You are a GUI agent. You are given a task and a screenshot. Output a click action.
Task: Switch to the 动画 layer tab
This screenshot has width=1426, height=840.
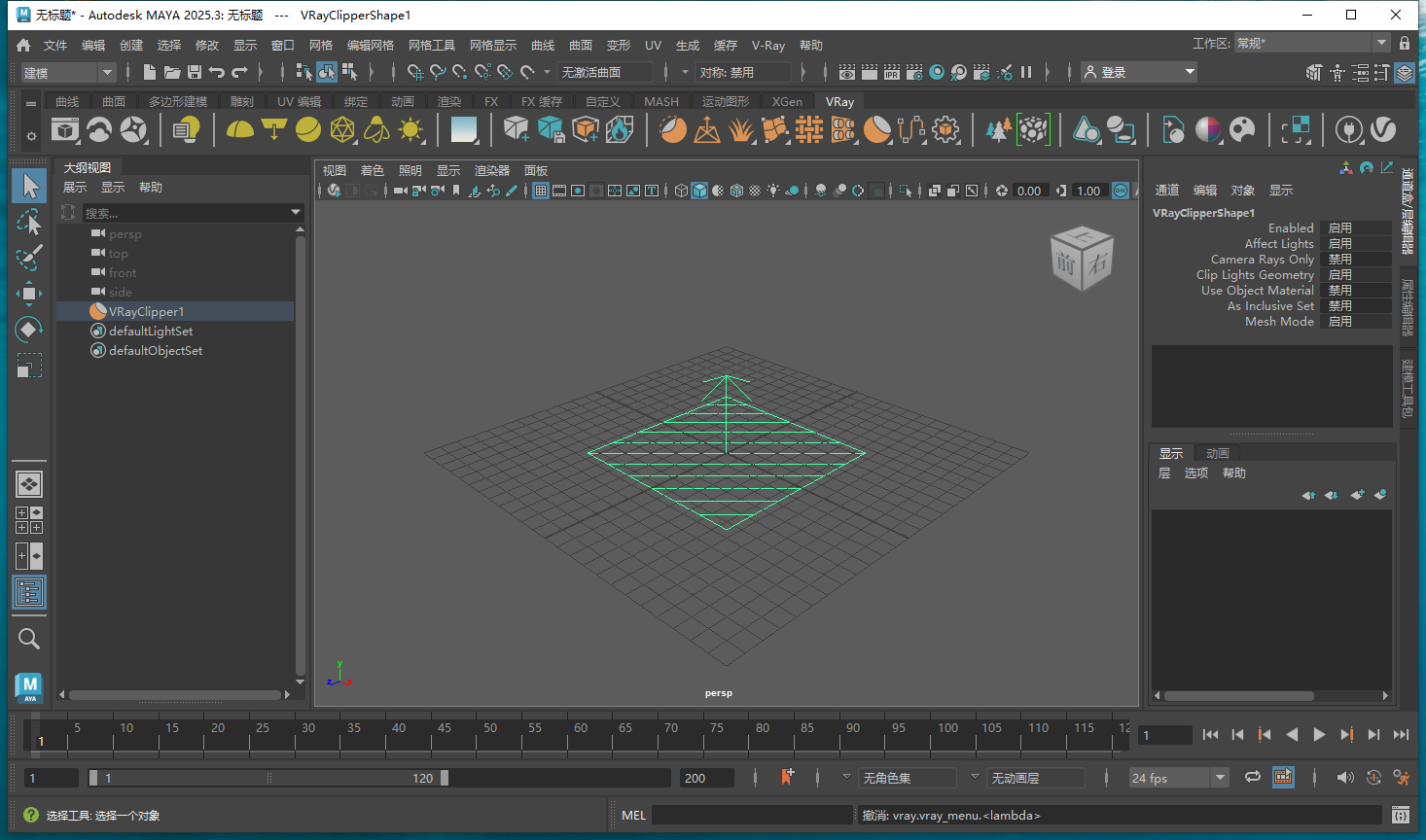tap(1218, 453)
